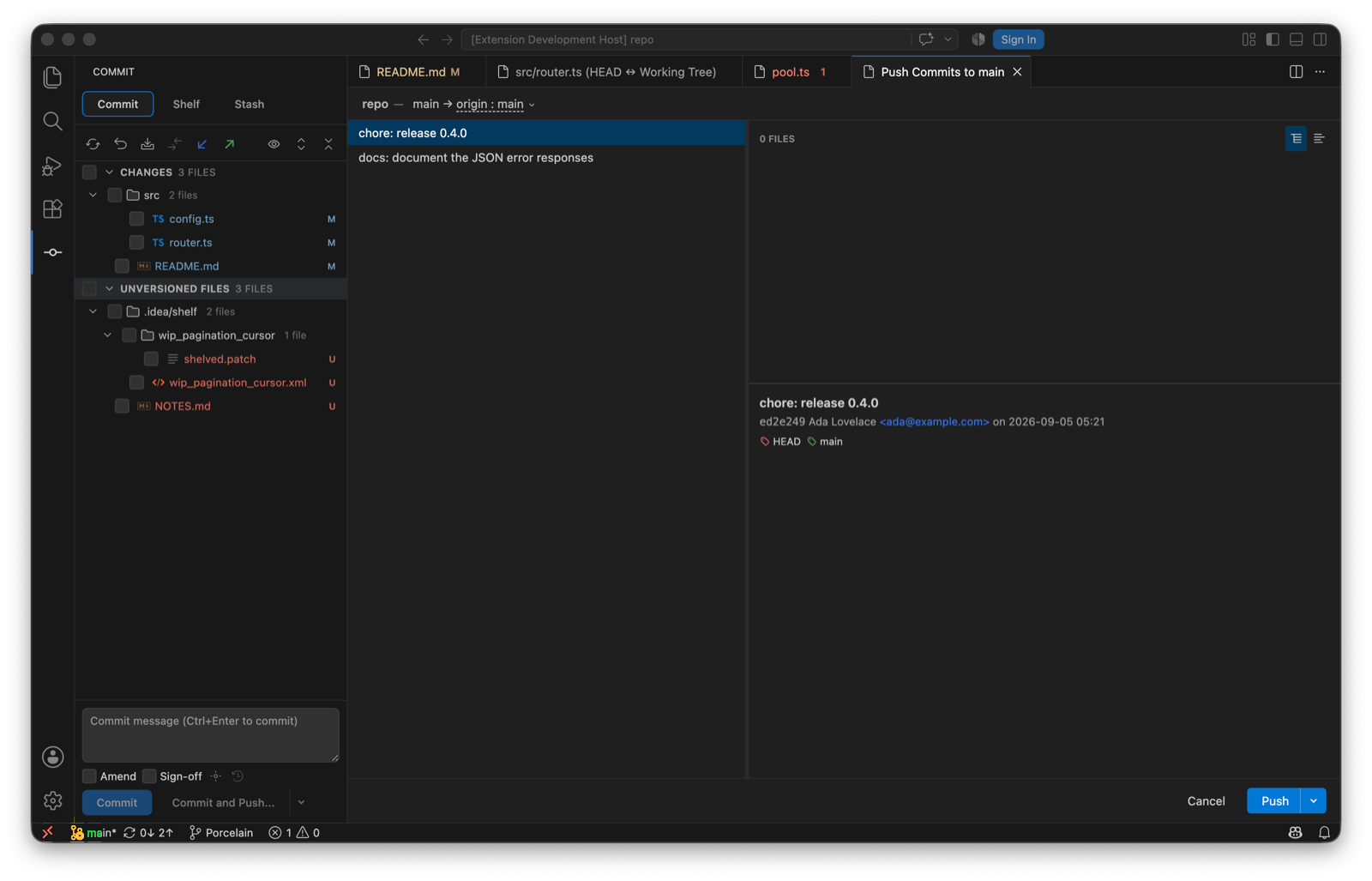Screen dimensions: 1372x881
Task: Open Run and Debug view
Action: pos(52,166)
